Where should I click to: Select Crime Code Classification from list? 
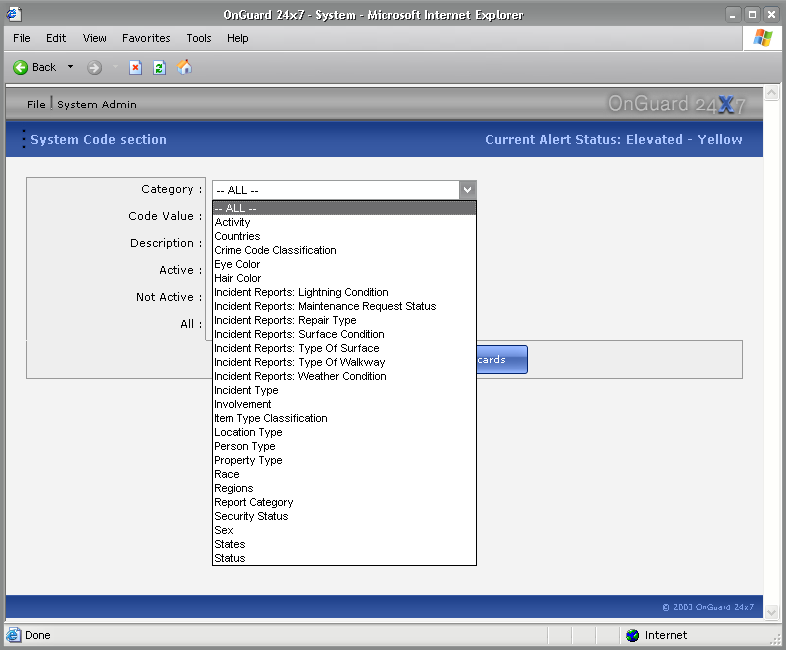click(275, 250)
